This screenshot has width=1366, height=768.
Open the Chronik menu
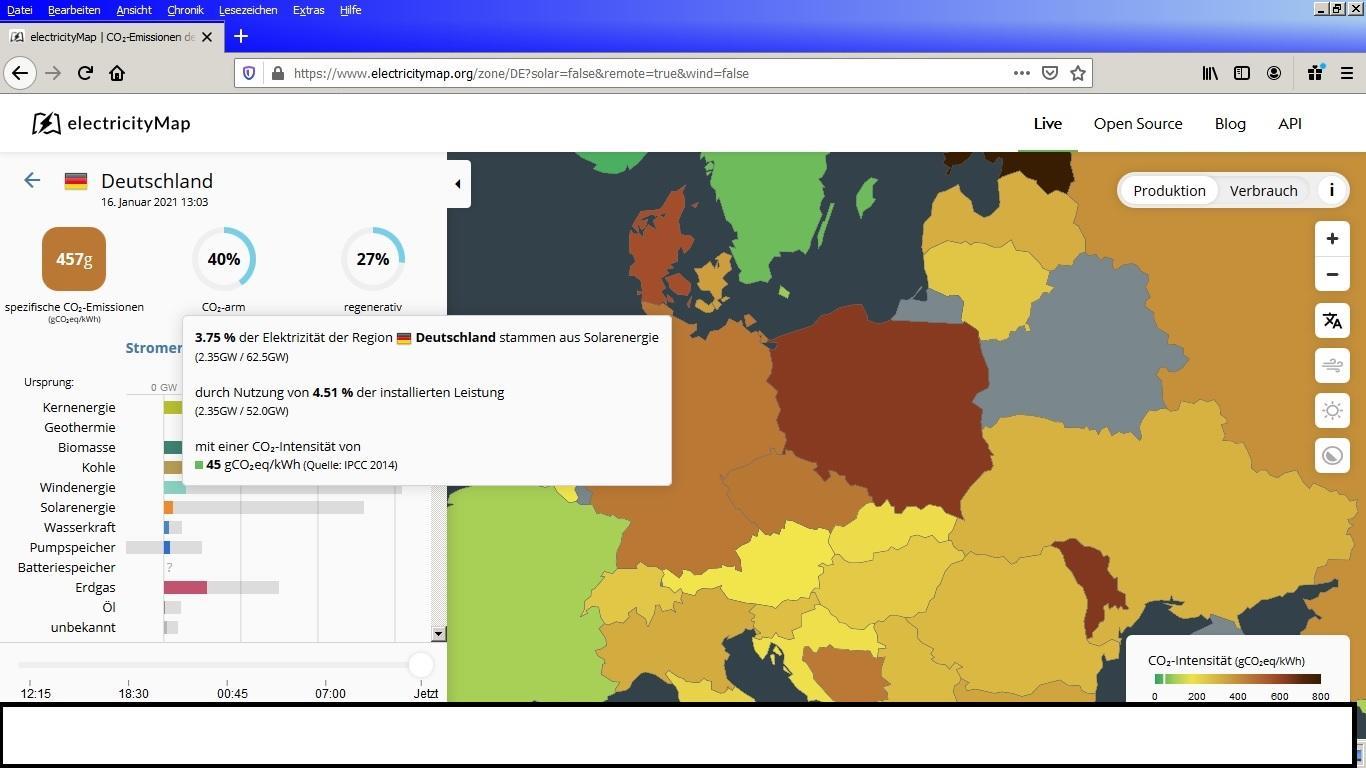coord(185,10)
